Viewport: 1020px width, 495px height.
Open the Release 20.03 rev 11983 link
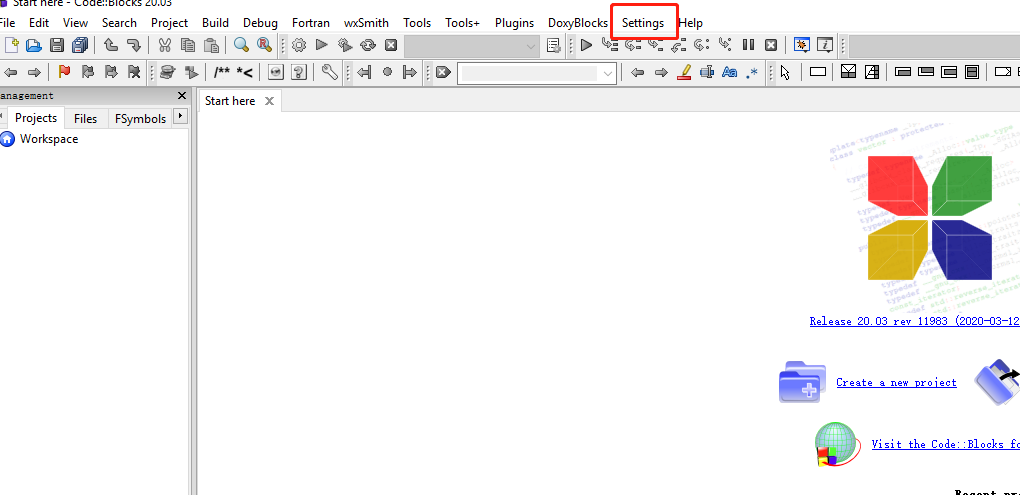click(915, 321)
